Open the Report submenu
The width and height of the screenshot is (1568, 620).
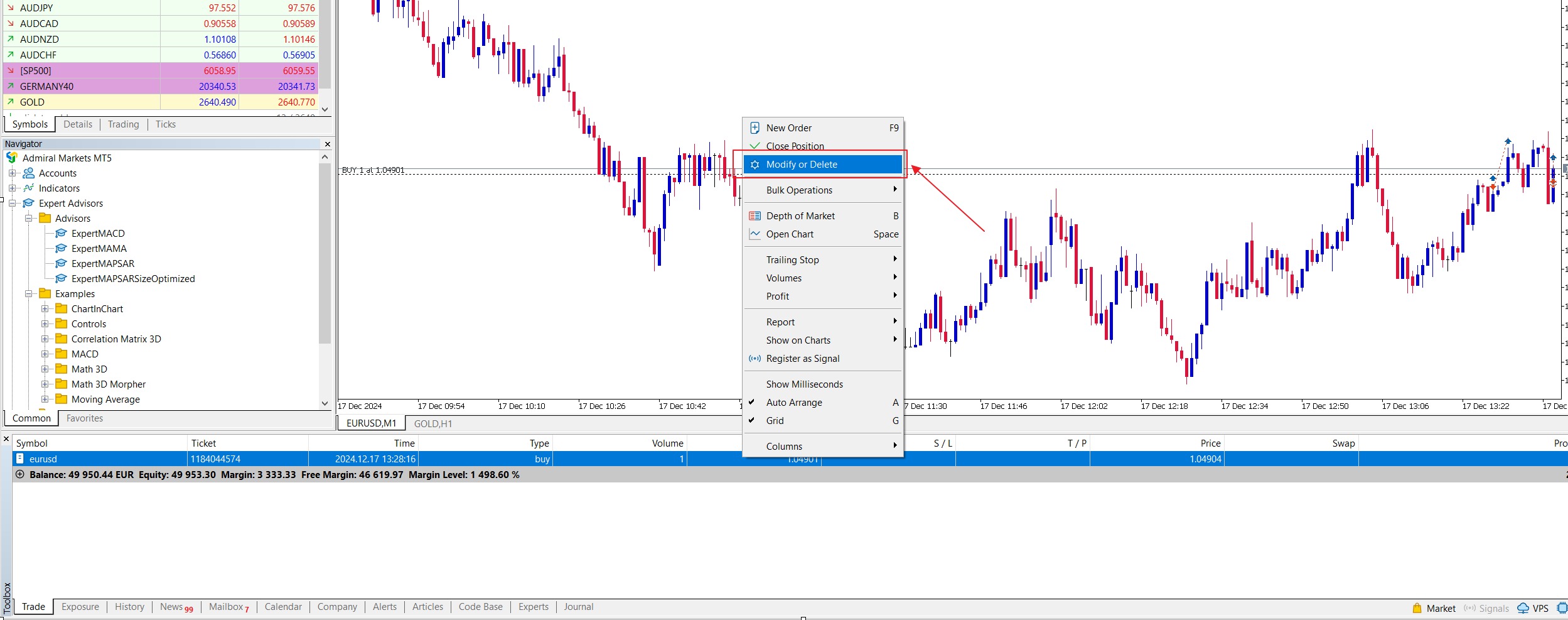point(823,322)
